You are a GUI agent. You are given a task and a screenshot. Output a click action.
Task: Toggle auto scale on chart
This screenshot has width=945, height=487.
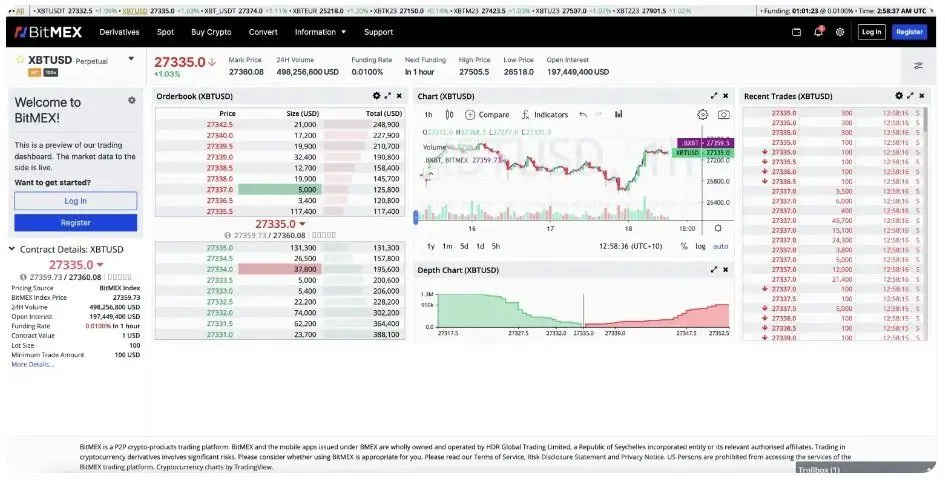(720, 246)
